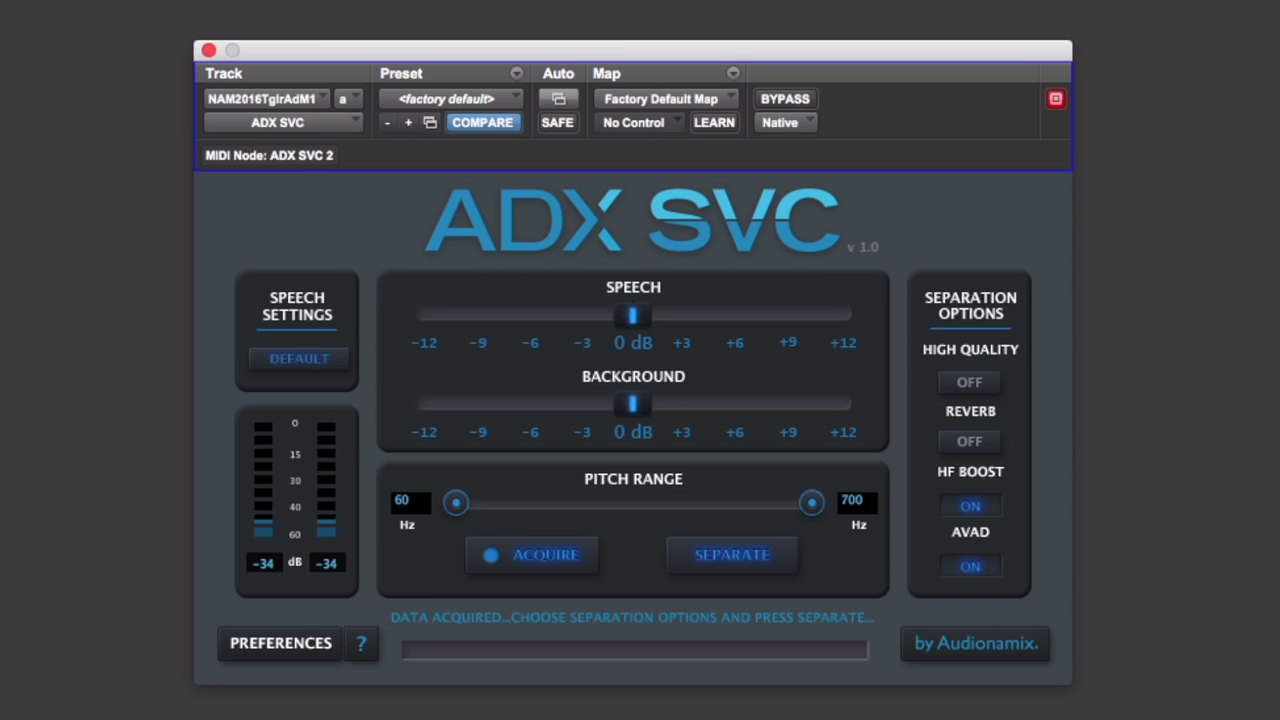This screenshot has height=720, width=1280.
Task: Open the Preset menu round arrow
Action: tap(516, 73)
